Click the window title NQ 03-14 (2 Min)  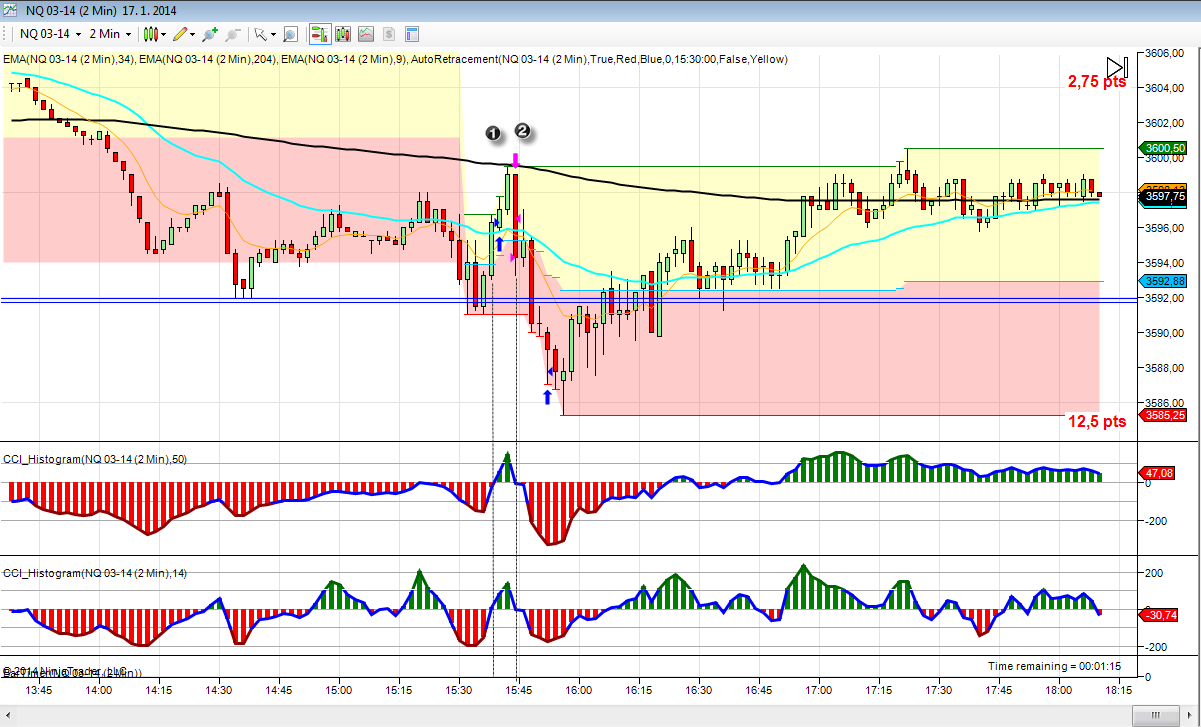point(70,9)
